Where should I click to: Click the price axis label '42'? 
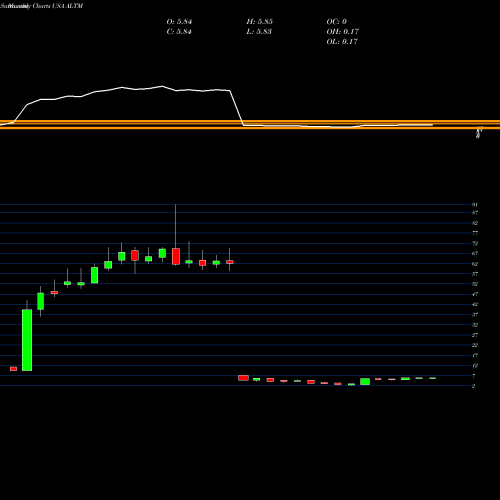click(x=475, y=304)
